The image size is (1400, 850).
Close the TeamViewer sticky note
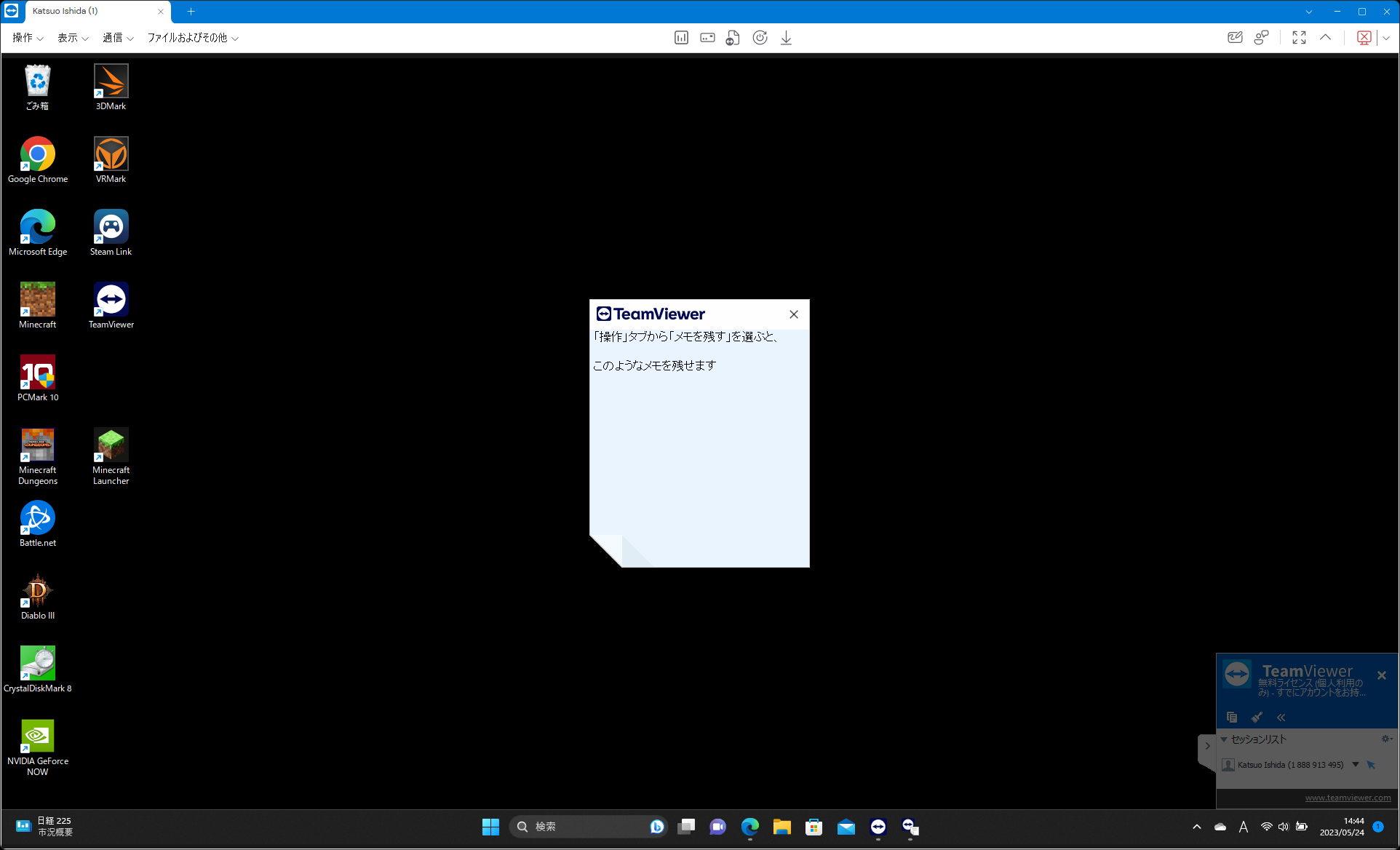(794, 314)
